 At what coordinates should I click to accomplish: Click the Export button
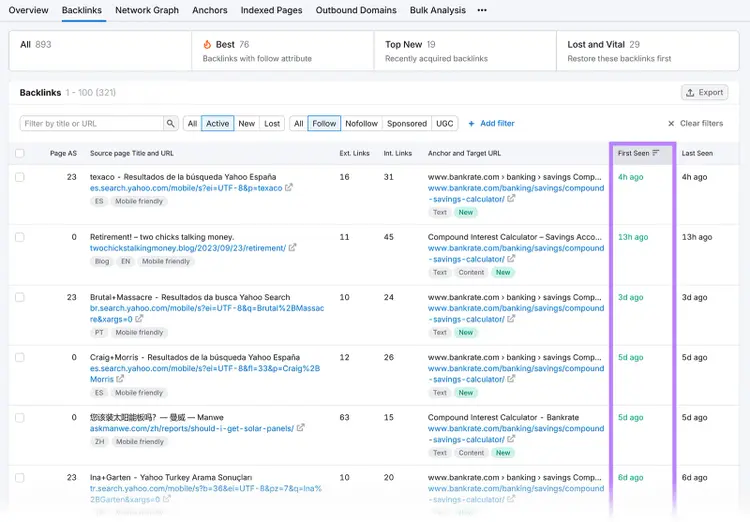705,92
